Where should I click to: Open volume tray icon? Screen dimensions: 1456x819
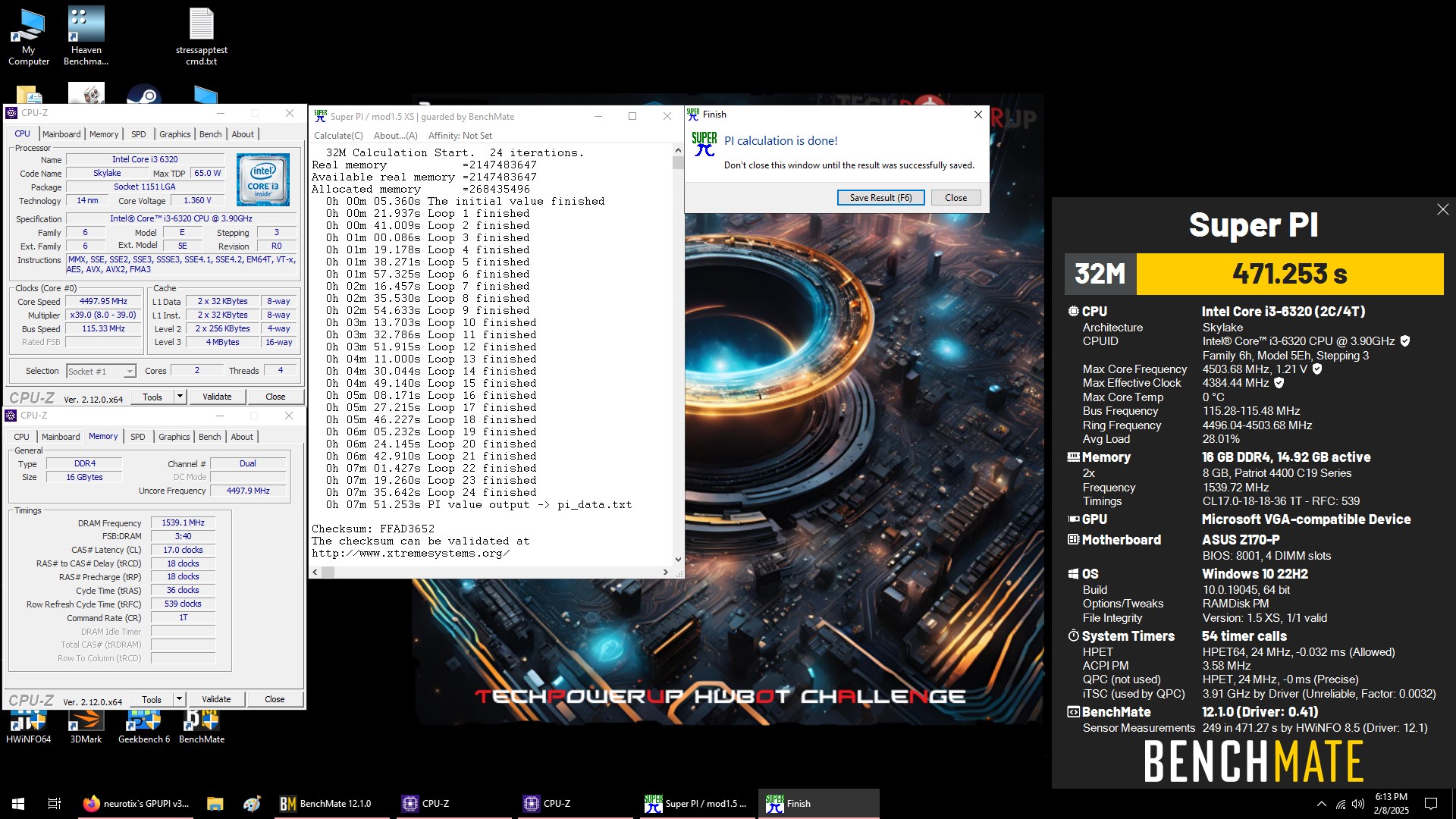[x=1358, y=804]
